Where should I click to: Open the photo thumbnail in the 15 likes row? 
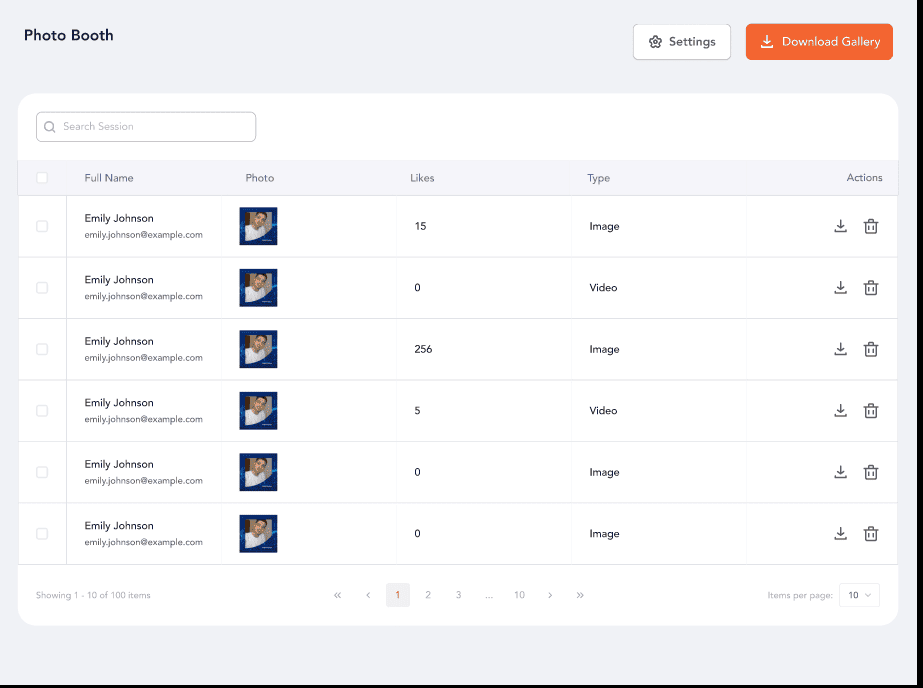pos(258,226)
